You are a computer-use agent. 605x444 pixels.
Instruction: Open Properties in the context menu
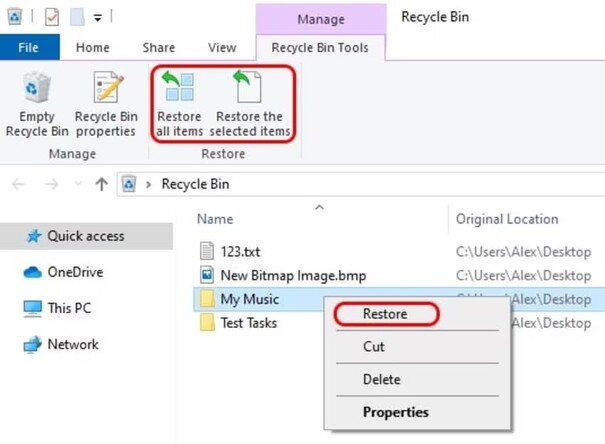[395, 411]
